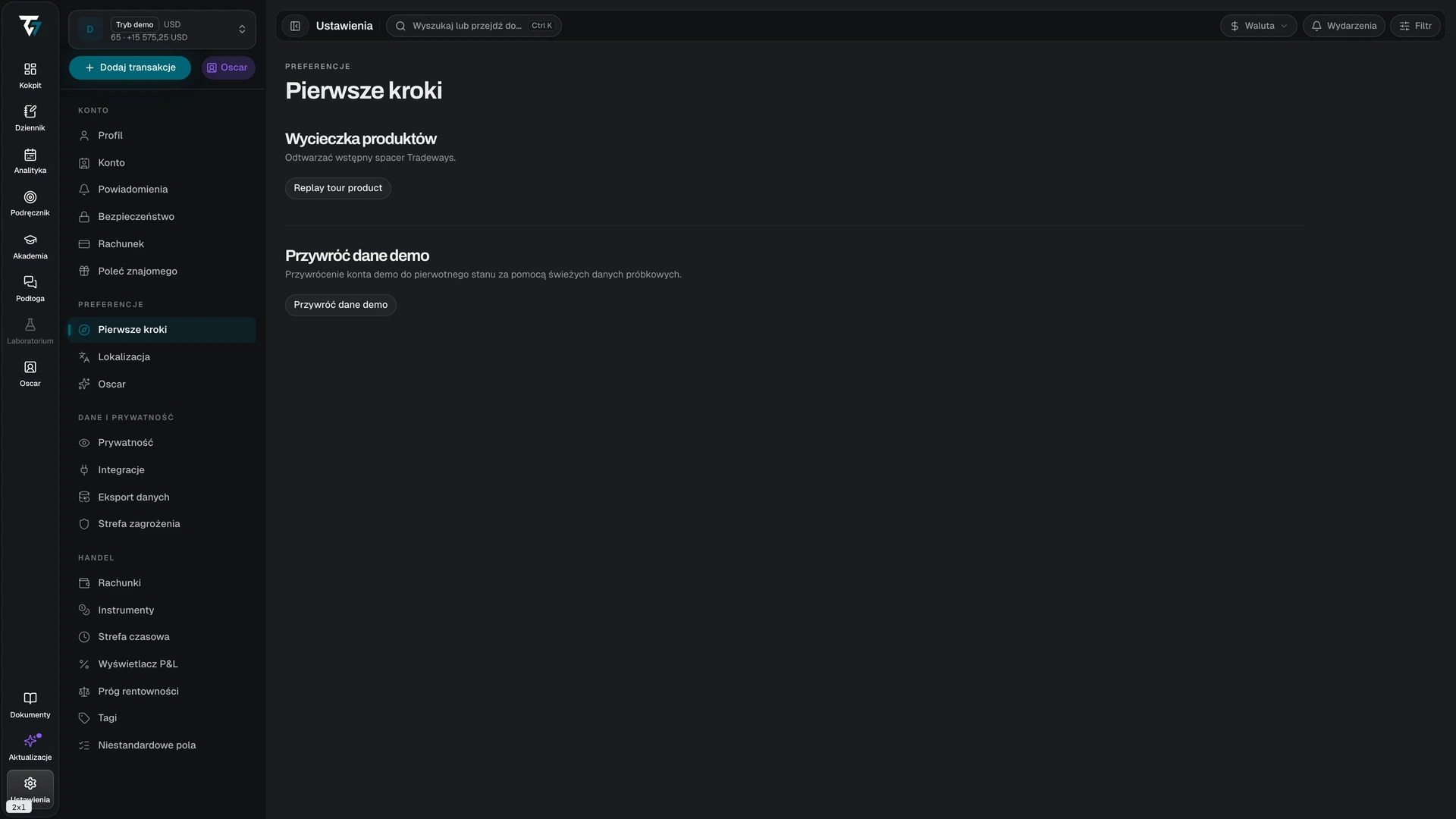The width and height of the screenshot is (1456, 819).
Task: Open Oscar preferences in sidebar
Action: pyautogui.click(x=162, y=384)
